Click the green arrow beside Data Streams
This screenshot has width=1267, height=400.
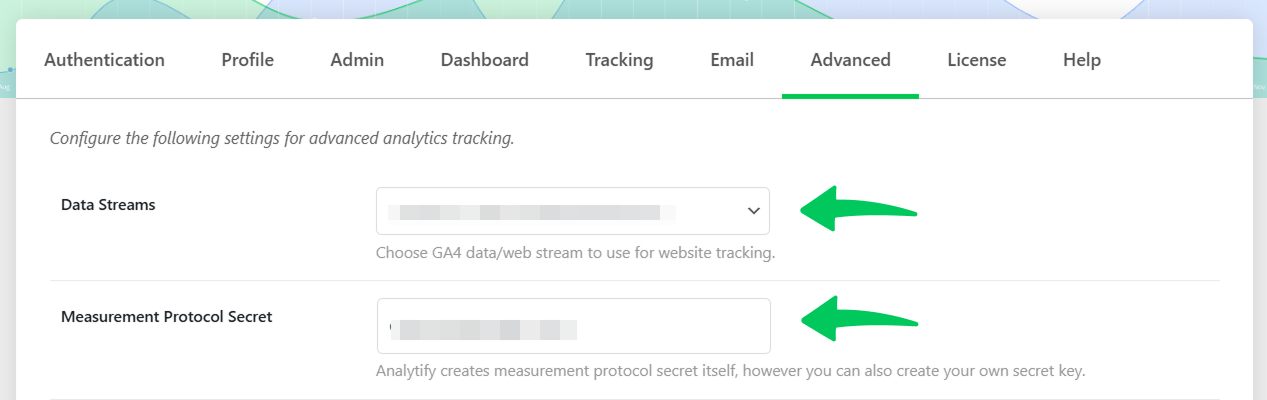[860, 209]
